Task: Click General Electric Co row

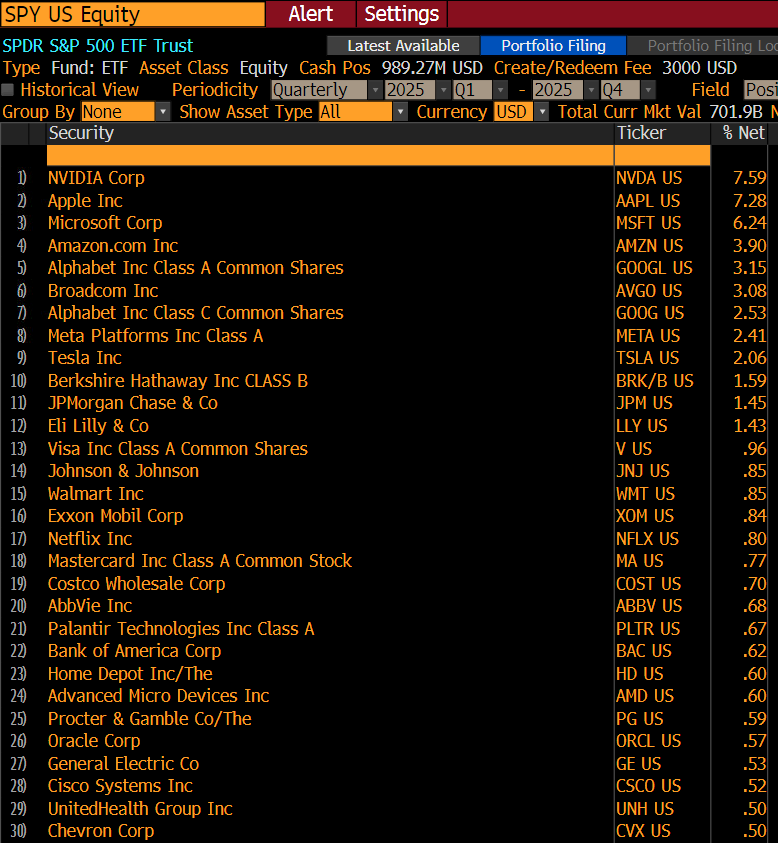Action: coord(124,763)
